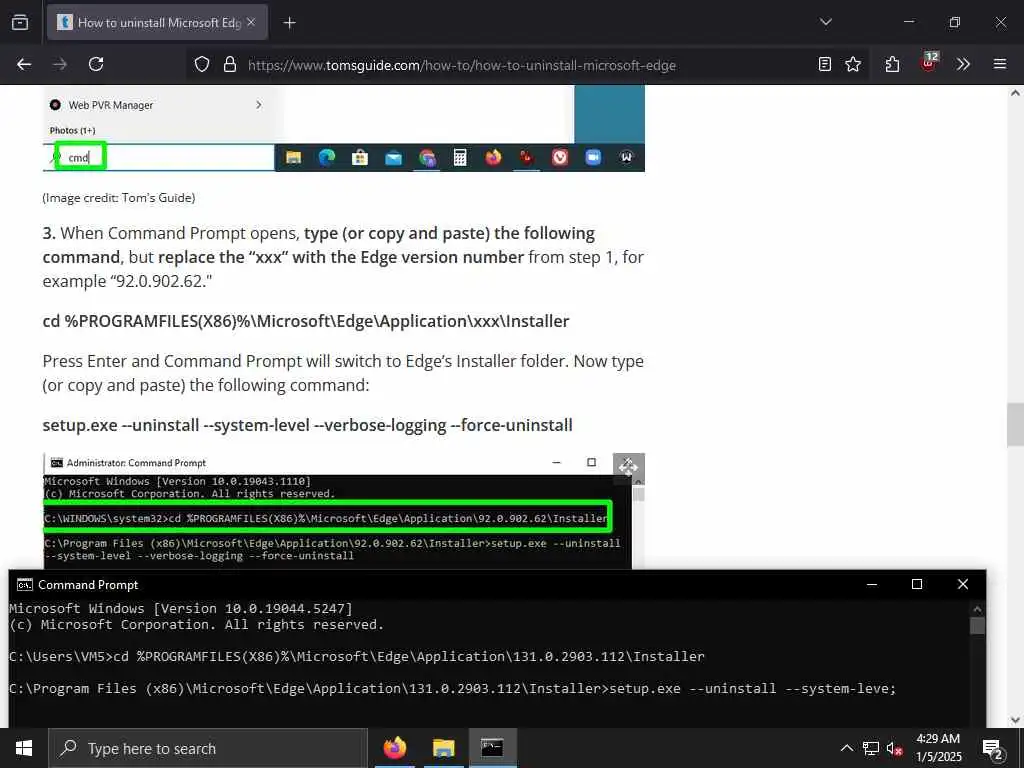Expand the article screenshot with the enlarge icon
Image resolution: width=1024 pixels, height=768 pixels.
point(628,467)
